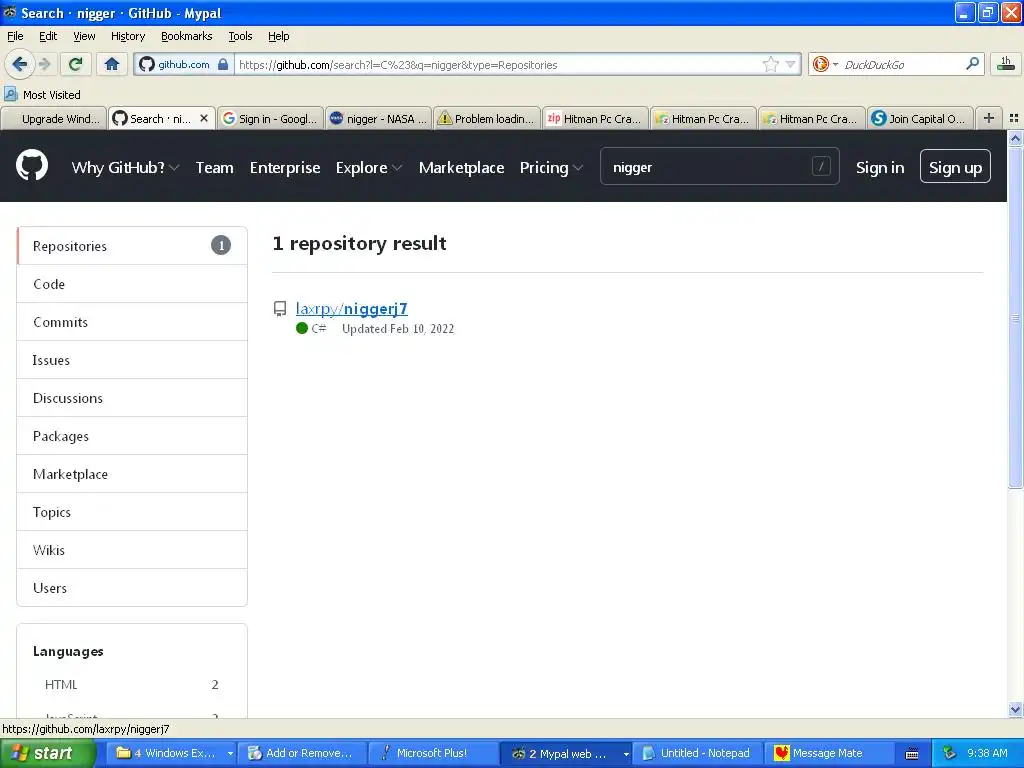Open the browser home page icon
Screen dimensions: 1024x768
[x=112, y=64]
